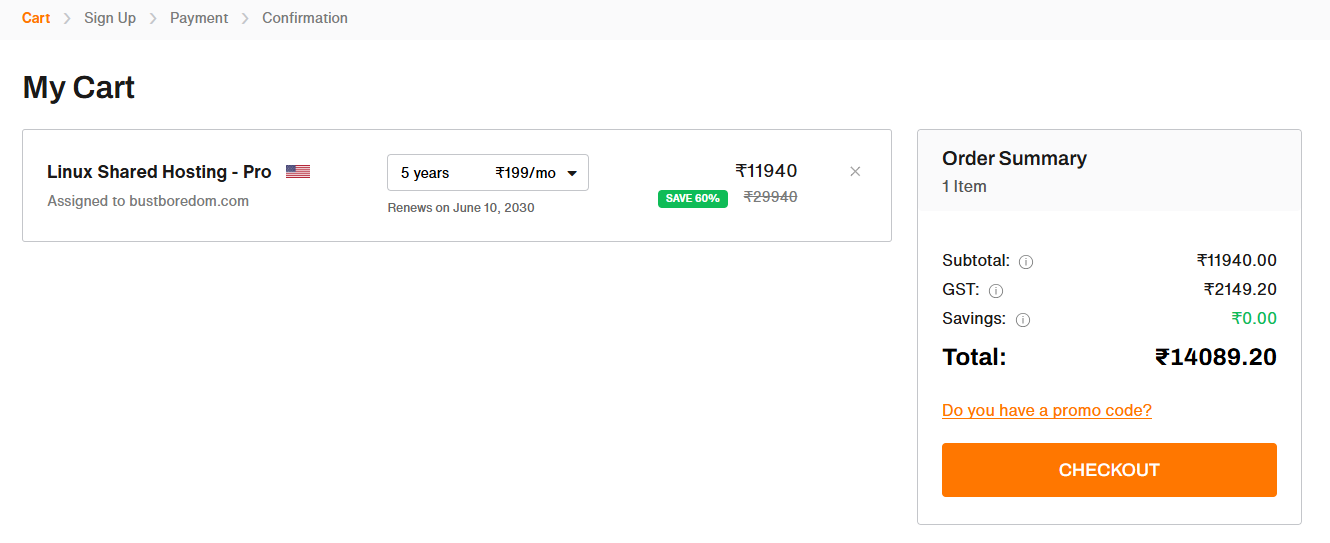Click the United States flag icon
1330x543 pixels.
pos(298,172)
